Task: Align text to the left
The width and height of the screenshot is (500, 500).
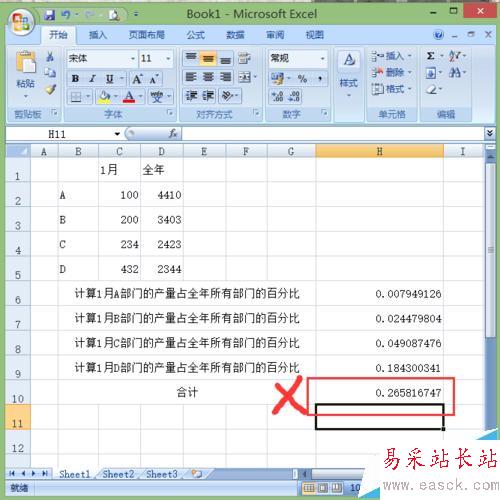Action: tap(191, 77)
